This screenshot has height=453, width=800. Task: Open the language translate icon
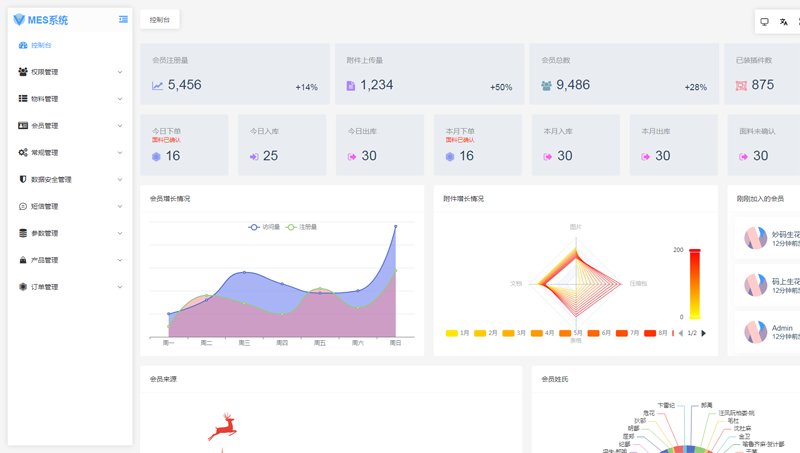click(784, 22)
